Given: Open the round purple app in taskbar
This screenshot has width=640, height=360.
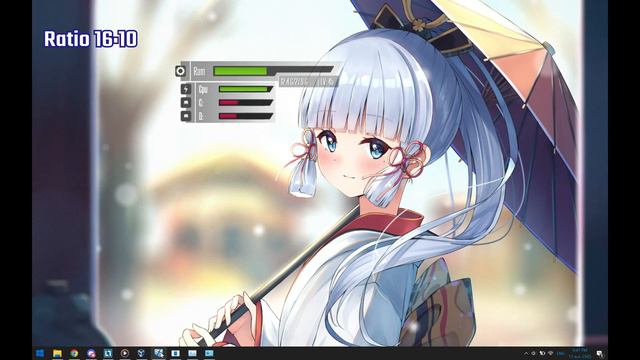Looking at the screenshot, I should point(91,353).
